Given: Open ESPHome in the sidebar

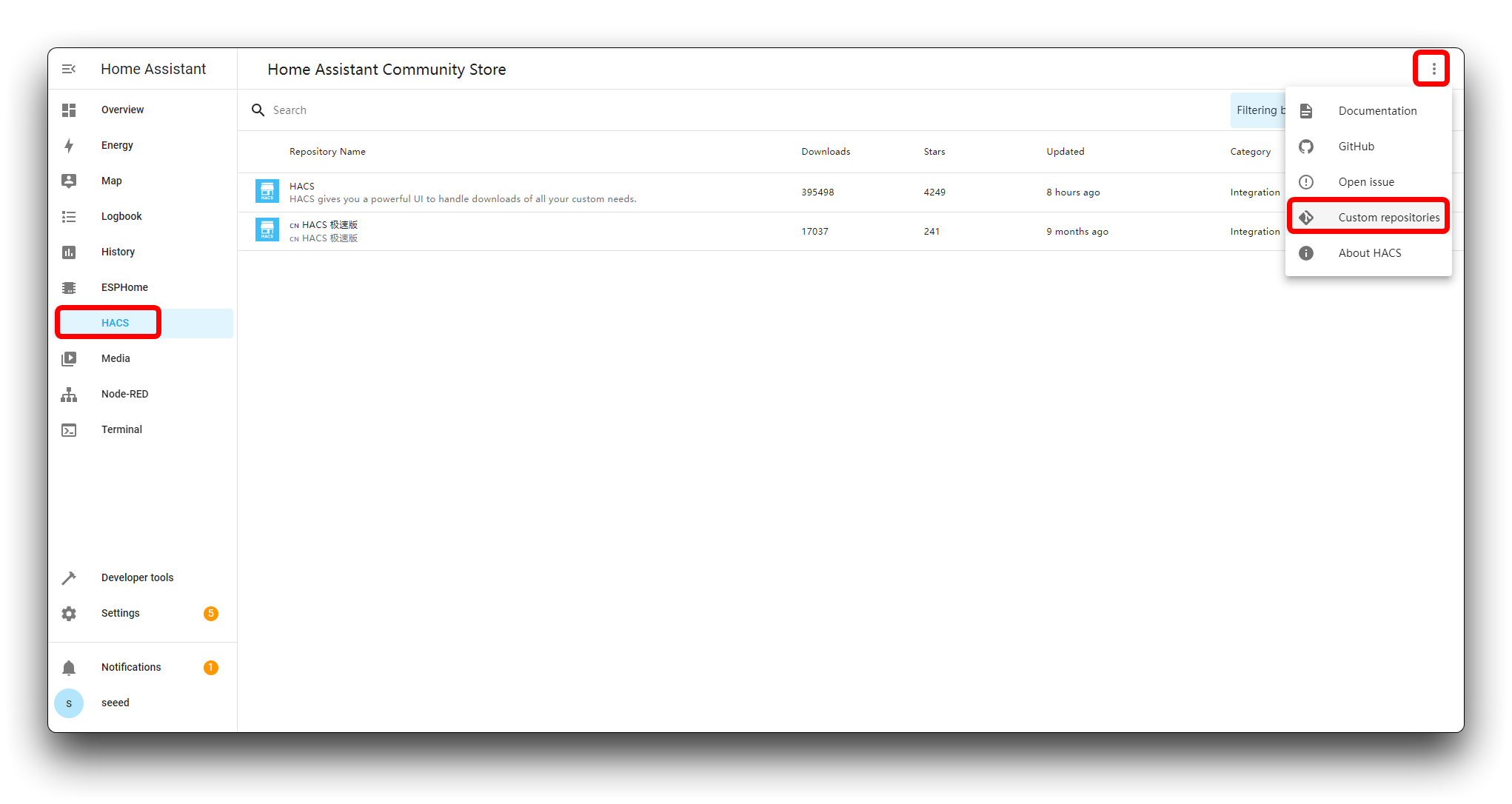Looking at the screenshot, I should pos(144,287).
